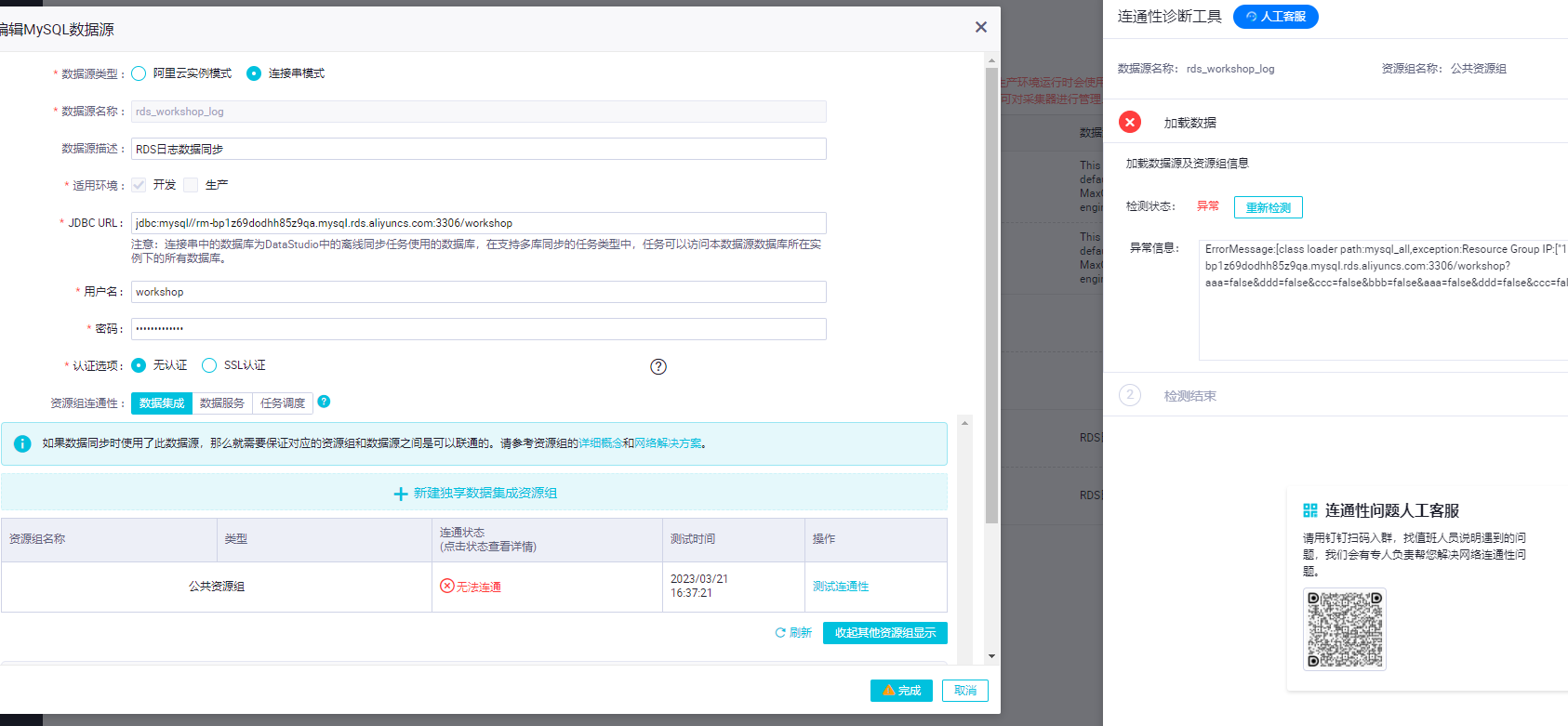
Task: Select 阿里云实例模式 radio option
Action: [x=139, y=73]
